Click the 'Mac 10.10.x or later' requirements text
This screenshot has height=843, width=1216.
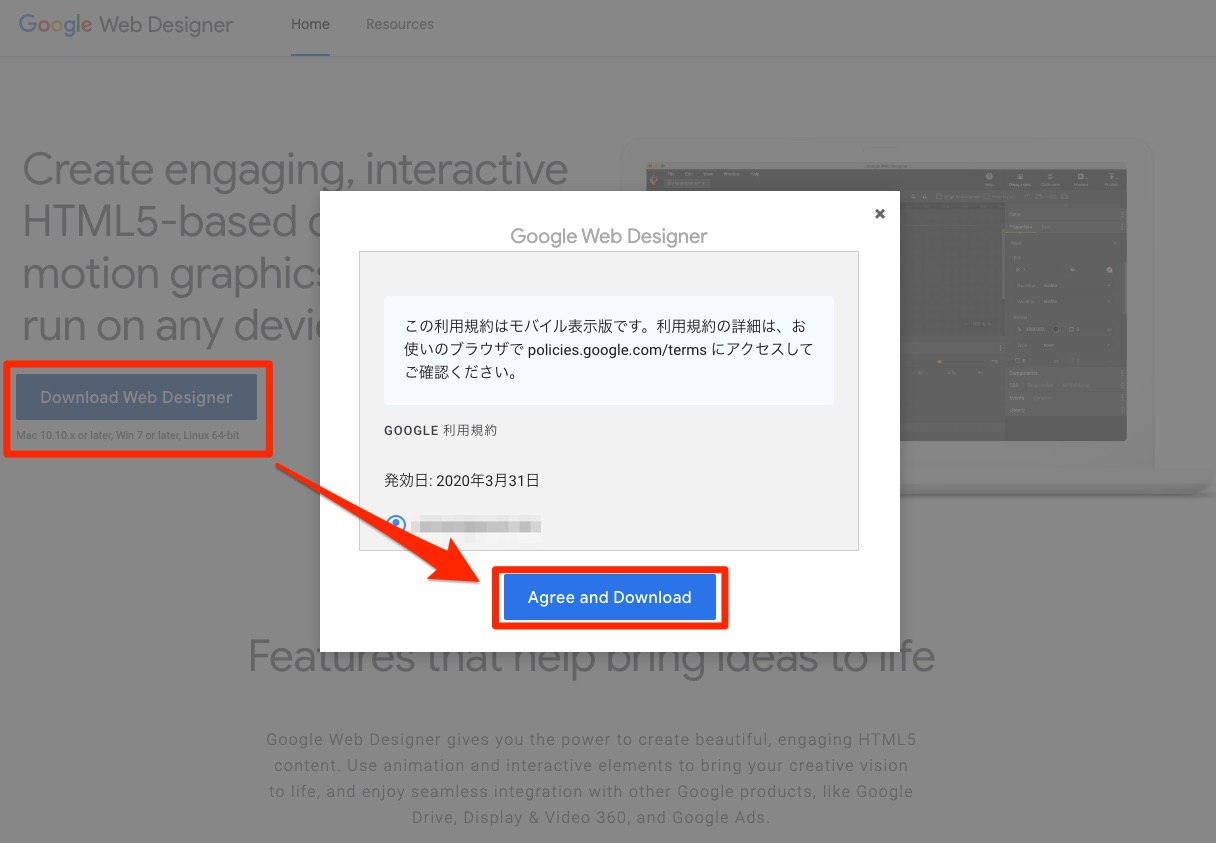pyautogui.click(x=127, y=435)
